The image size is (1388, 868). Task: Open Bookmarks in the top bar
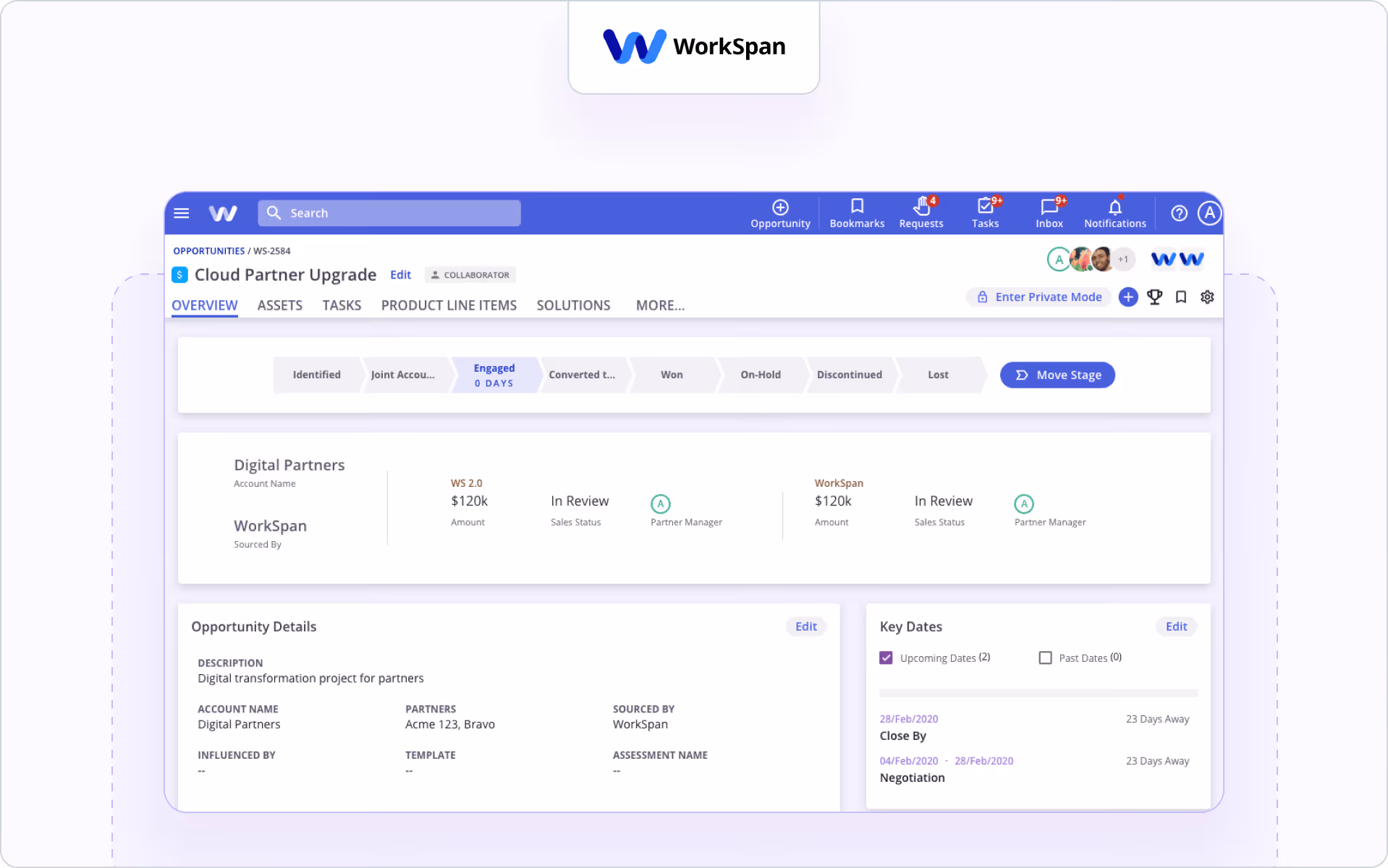(x=857, y=214)
